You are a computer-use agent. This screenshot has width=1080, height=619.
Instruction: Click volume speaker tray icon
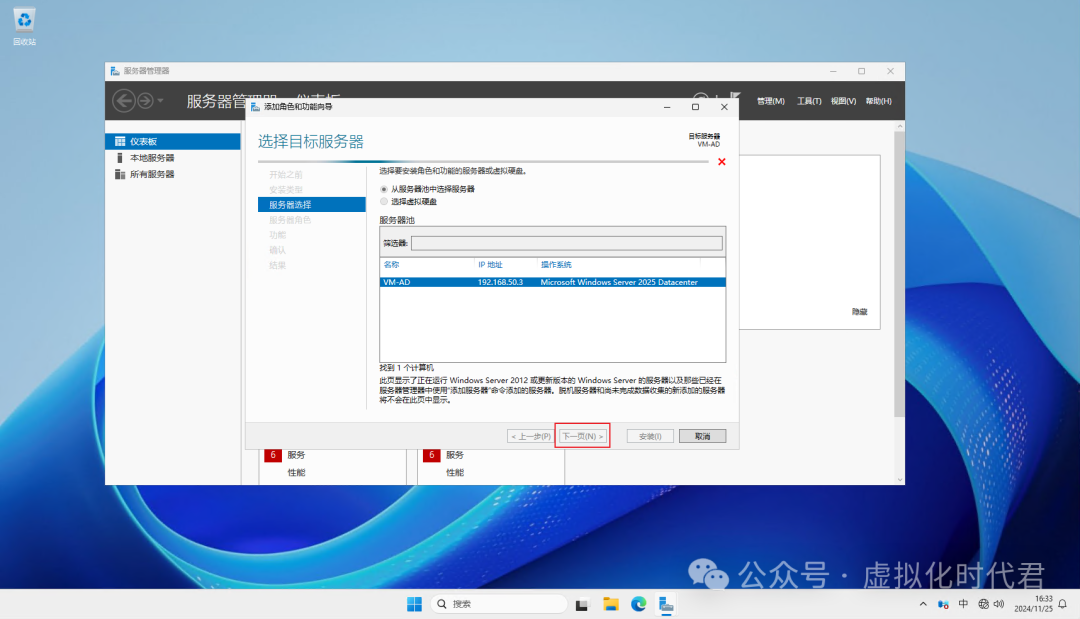[x=999, y=604]
